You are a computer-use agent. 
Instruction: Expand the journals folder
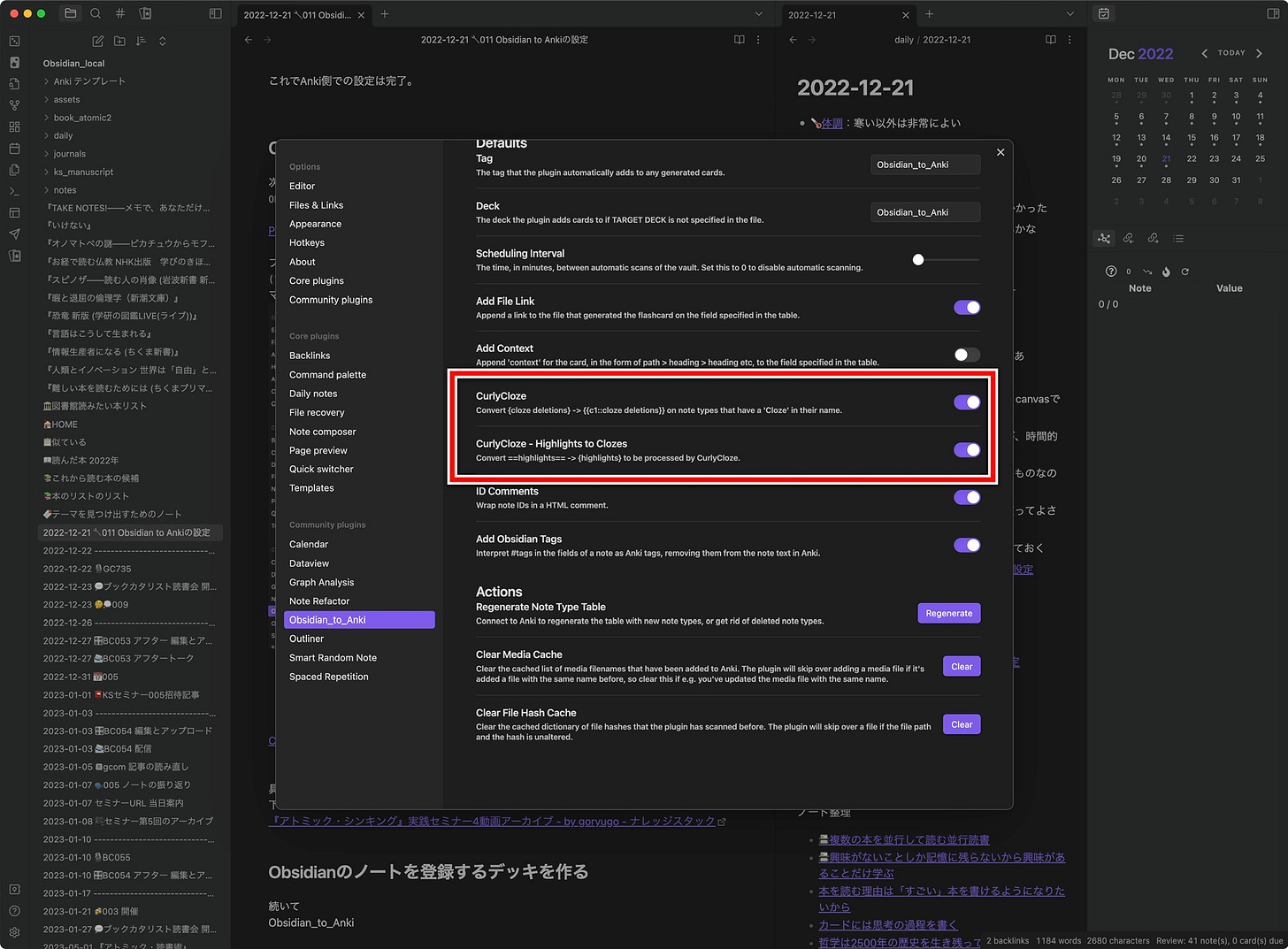pyautogui.click(x=69, y=154)
